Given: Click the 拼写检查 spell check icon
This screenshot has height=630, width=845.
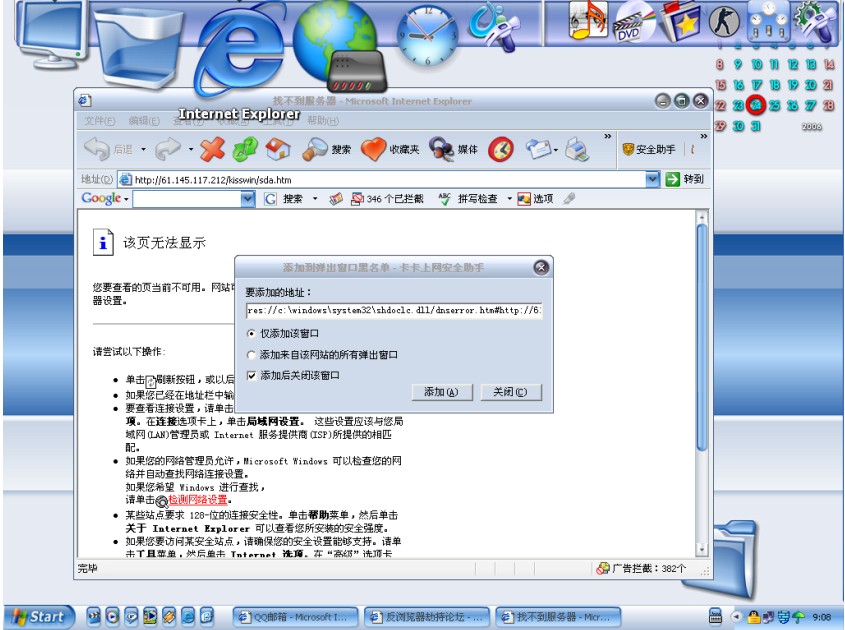Looking at the screenshot, I should pyautogui.click(x=445, y=199).
